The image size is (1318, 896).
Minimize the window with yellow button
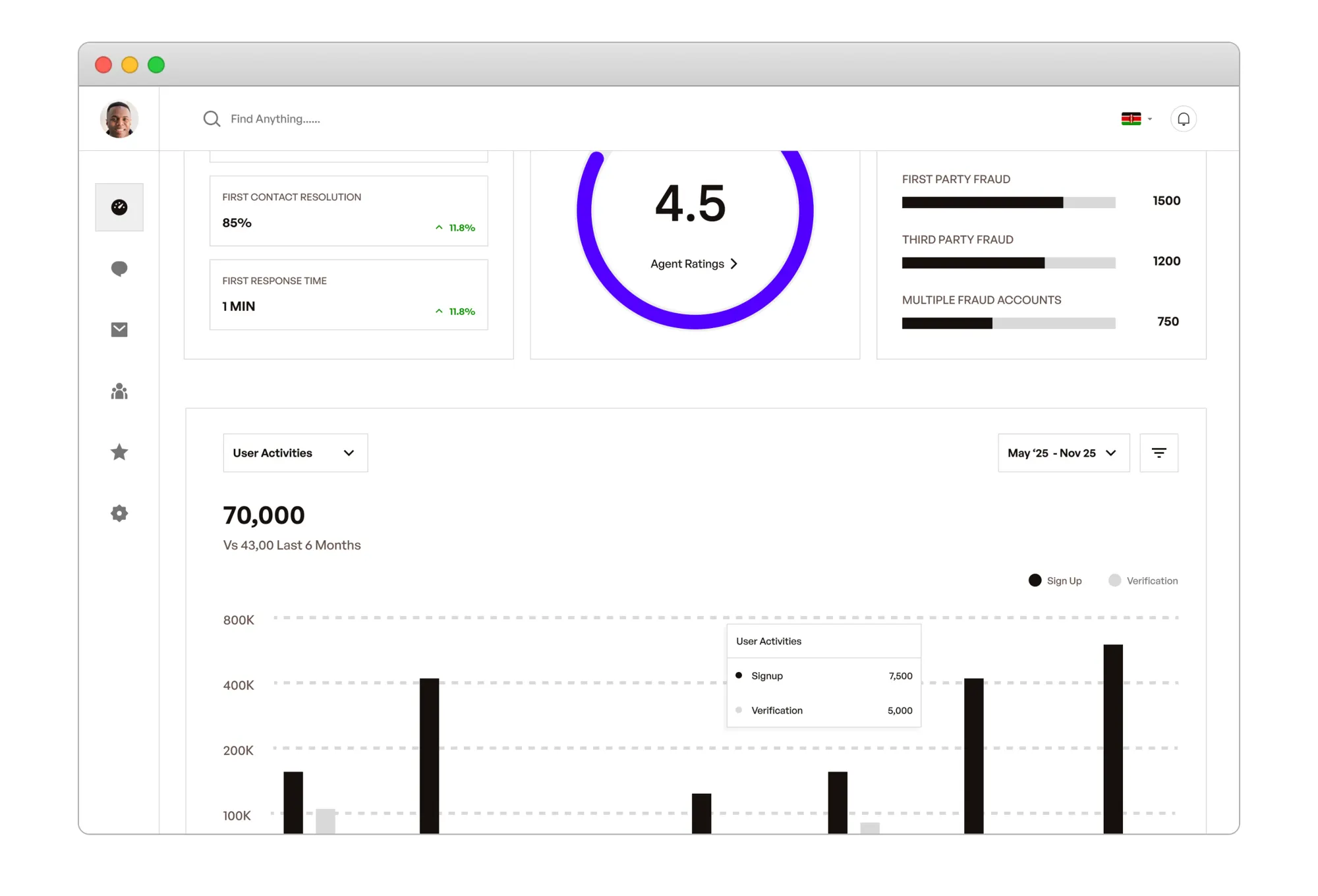(x=130, y=65)
